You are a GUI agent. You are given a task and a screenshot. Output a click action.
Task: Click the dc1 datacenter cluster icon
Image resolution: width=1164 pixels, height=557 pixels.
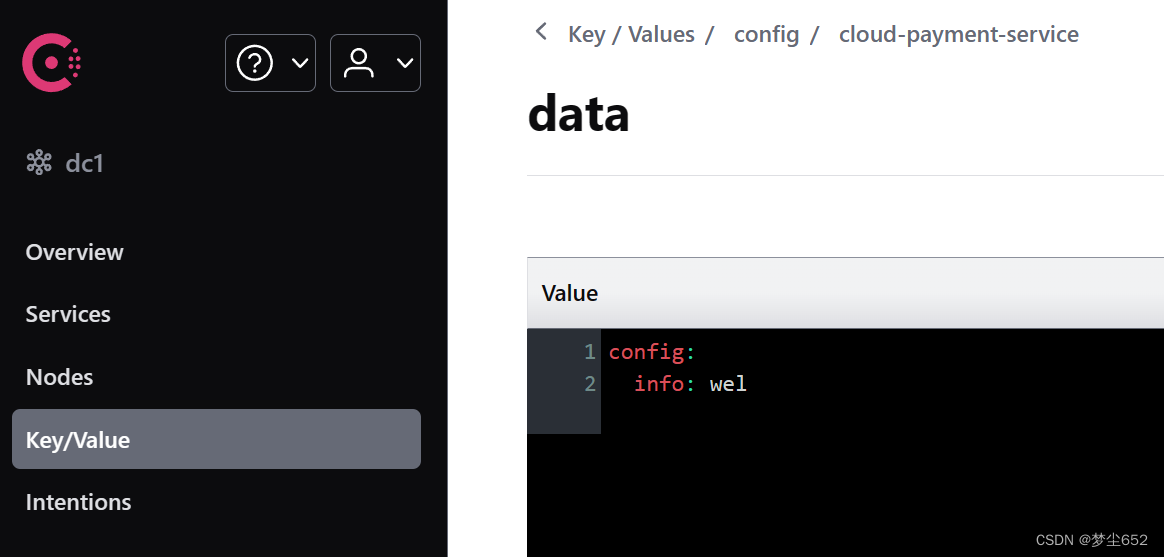(x=39, y=162)
